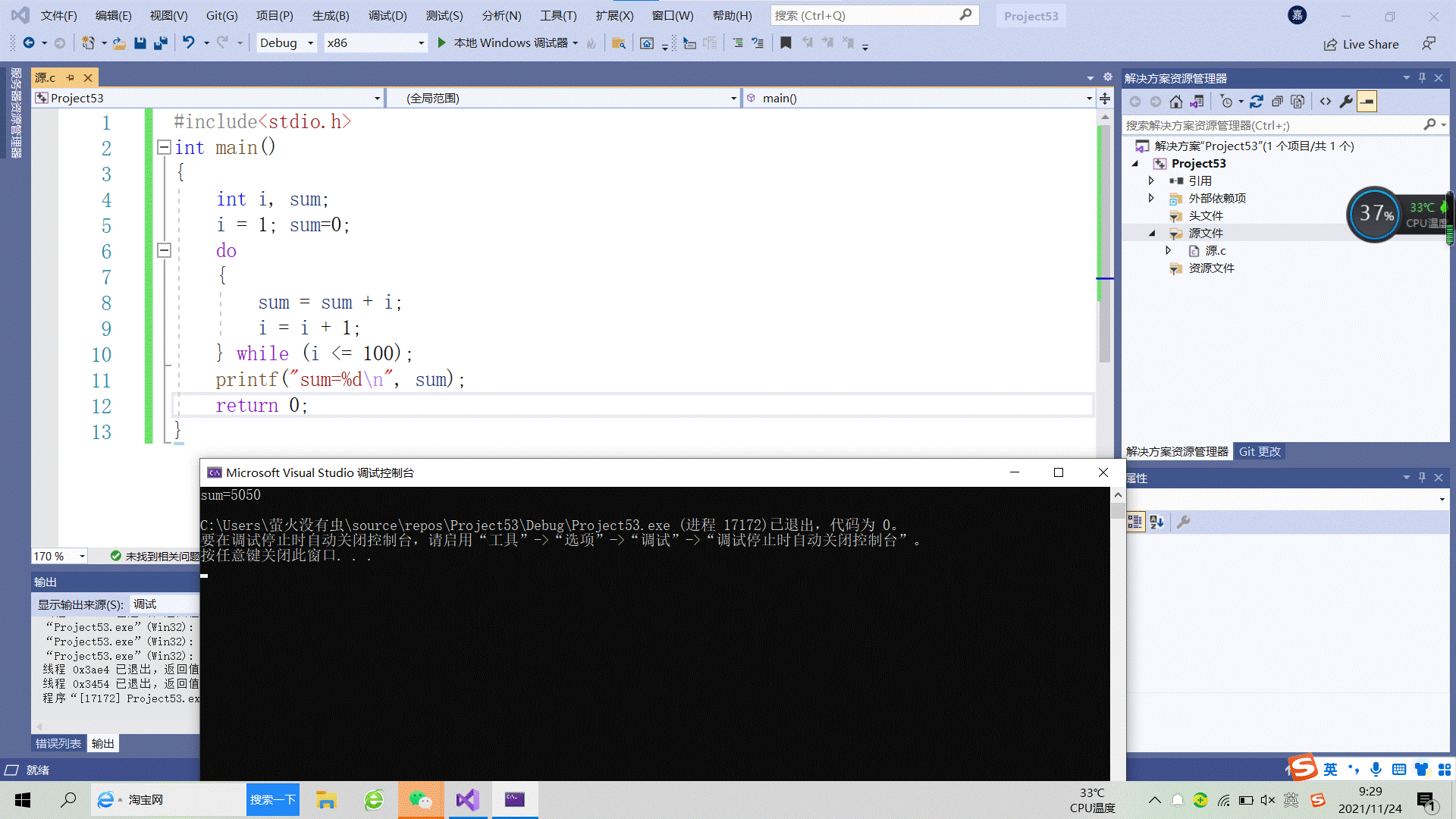Toggle bookmark on current line icon
This screenshot has height=819, width=1456.
786,43
